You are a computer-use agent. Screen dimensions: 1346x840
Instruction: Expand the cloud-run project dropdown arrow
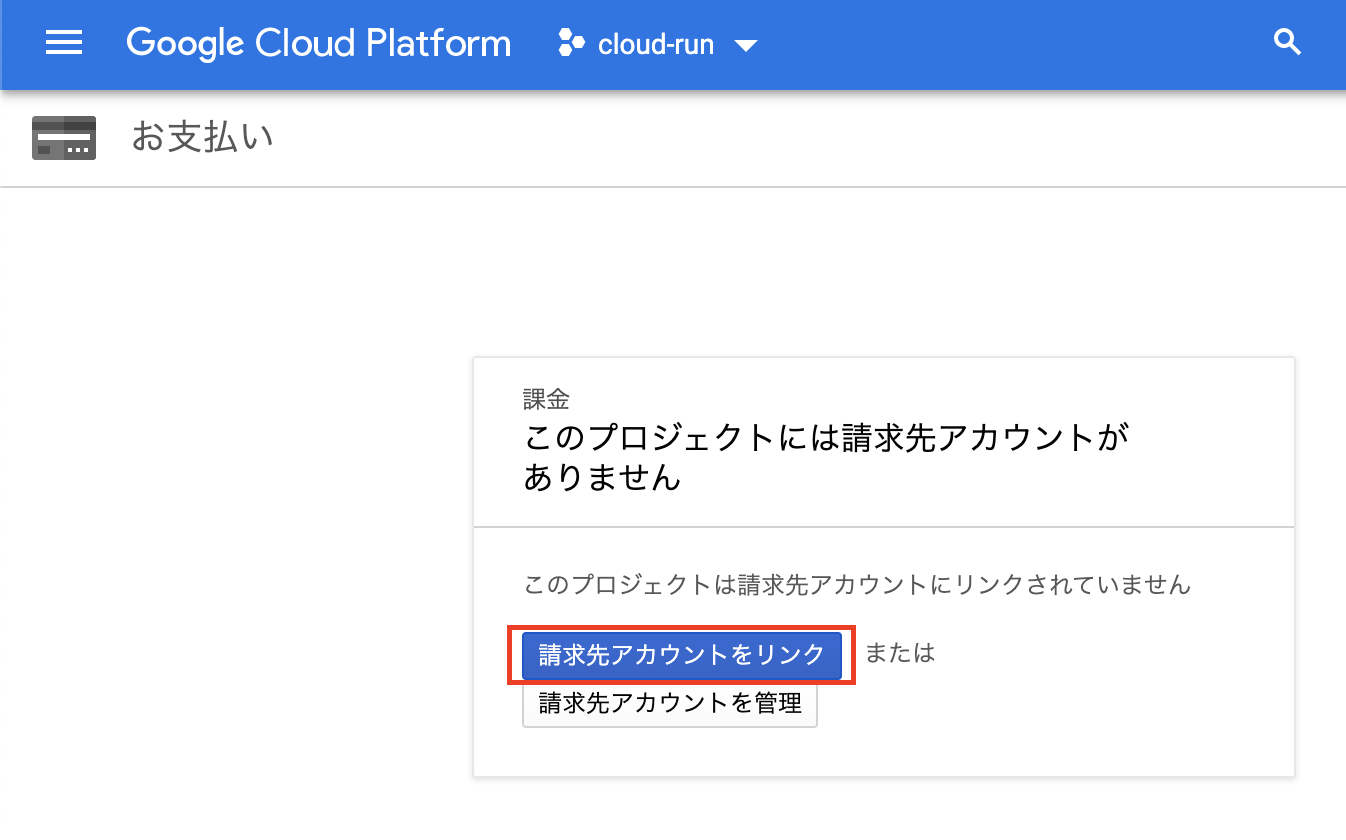coord(746,46)
